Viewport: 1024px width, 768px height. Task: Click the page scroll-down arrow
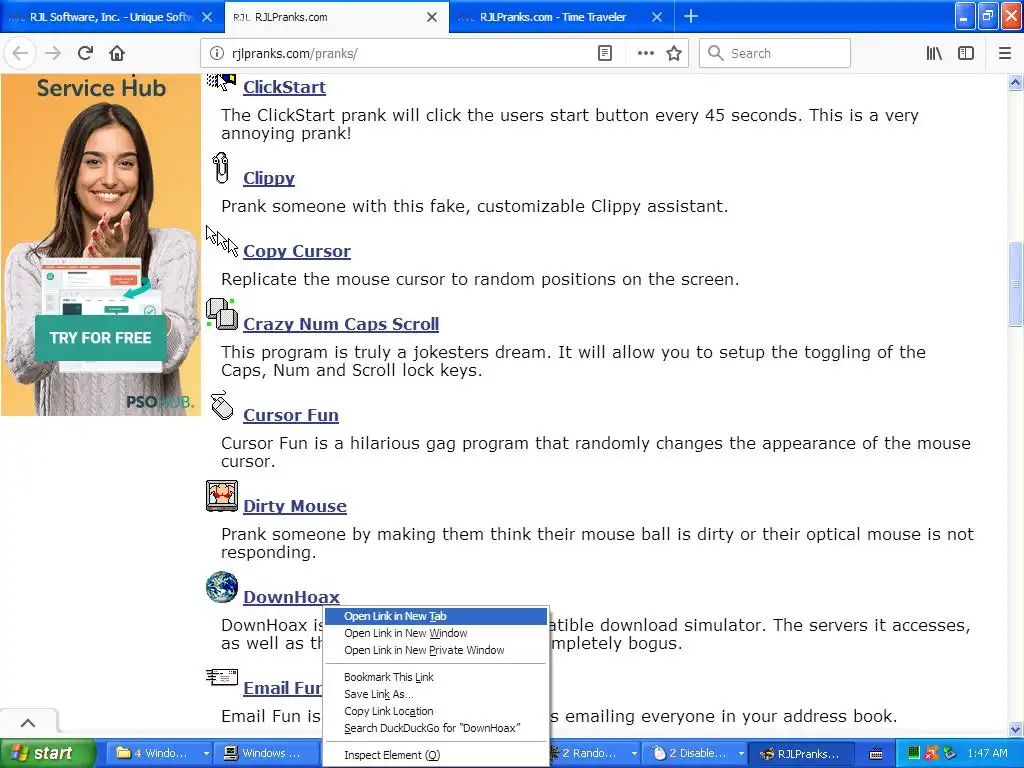[1015, 729]
